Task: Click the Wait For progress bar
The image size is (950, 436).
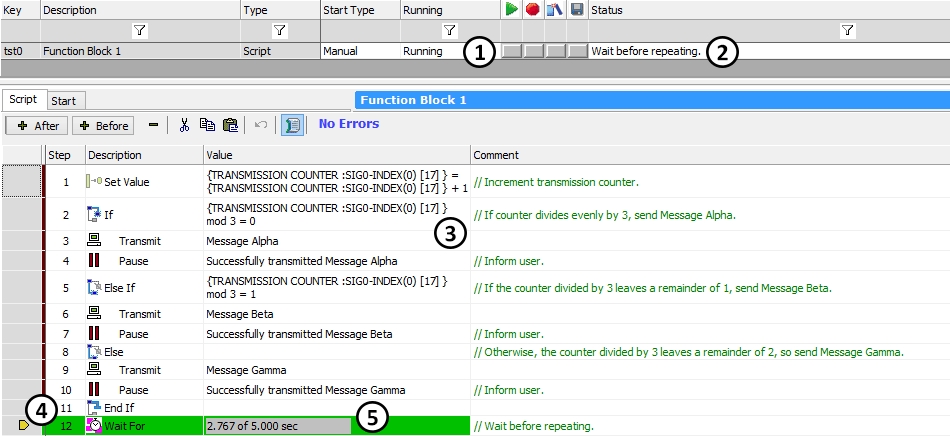Action: (x=277, y=426)
